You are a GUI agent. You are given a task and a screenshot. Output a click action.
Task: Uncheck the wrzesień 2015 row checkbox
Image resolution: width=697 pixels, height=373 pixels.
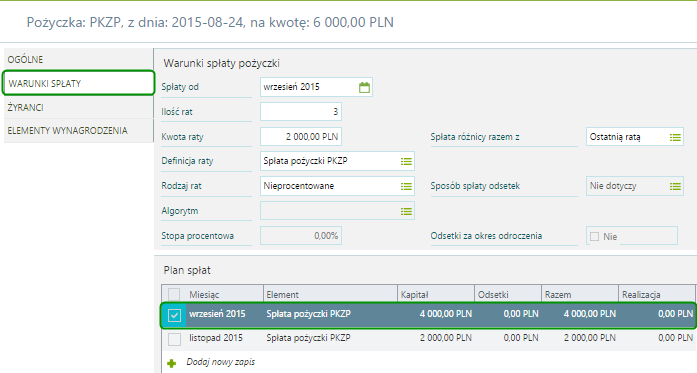click(174, 315)
